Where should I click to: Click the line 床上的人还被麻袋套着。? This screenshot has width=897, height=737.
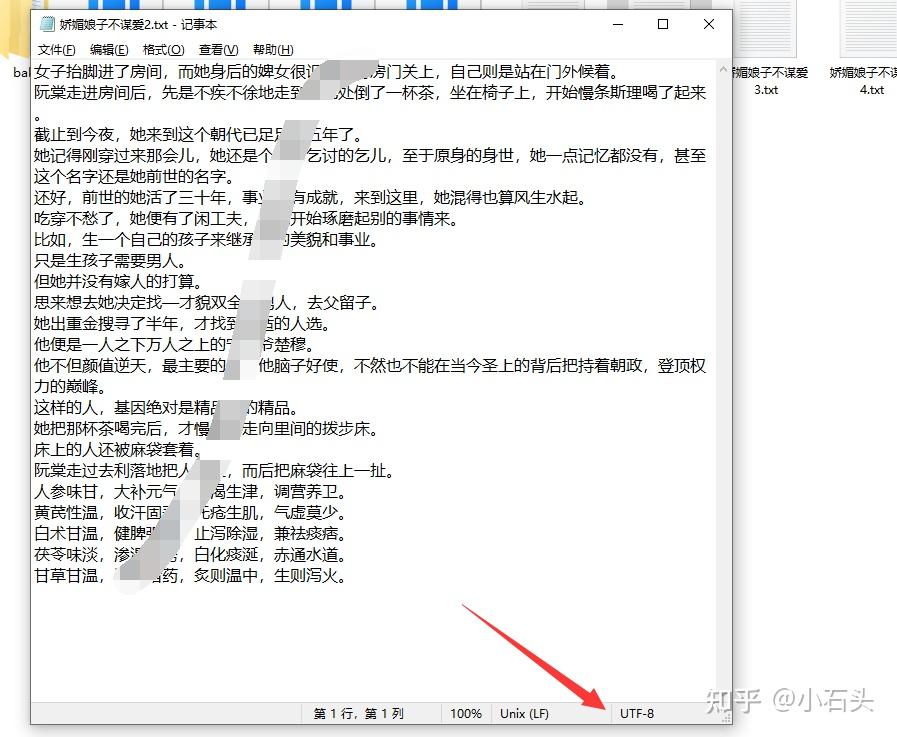[x=118, y=450]
